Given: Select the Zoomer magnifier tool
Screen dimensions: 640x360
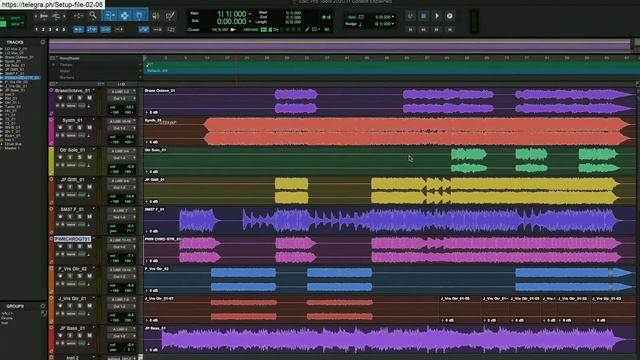Looking at the screenshot, I should [93, 16].
